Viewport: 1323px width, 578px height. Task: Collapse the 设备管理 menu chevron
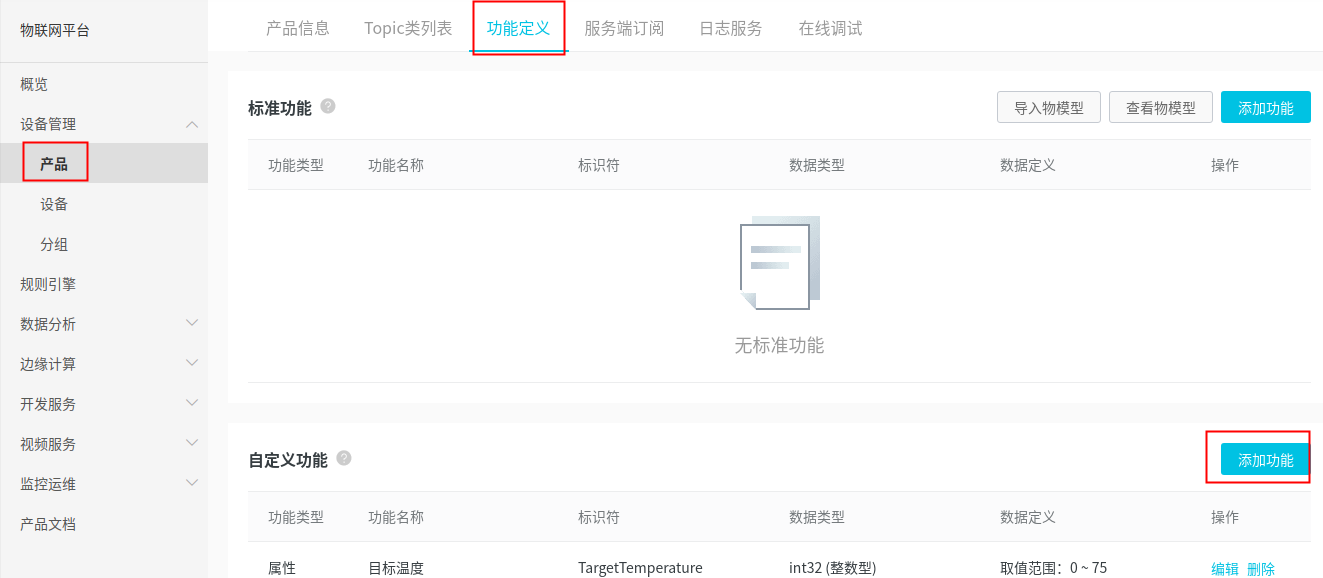coord(192,124)
